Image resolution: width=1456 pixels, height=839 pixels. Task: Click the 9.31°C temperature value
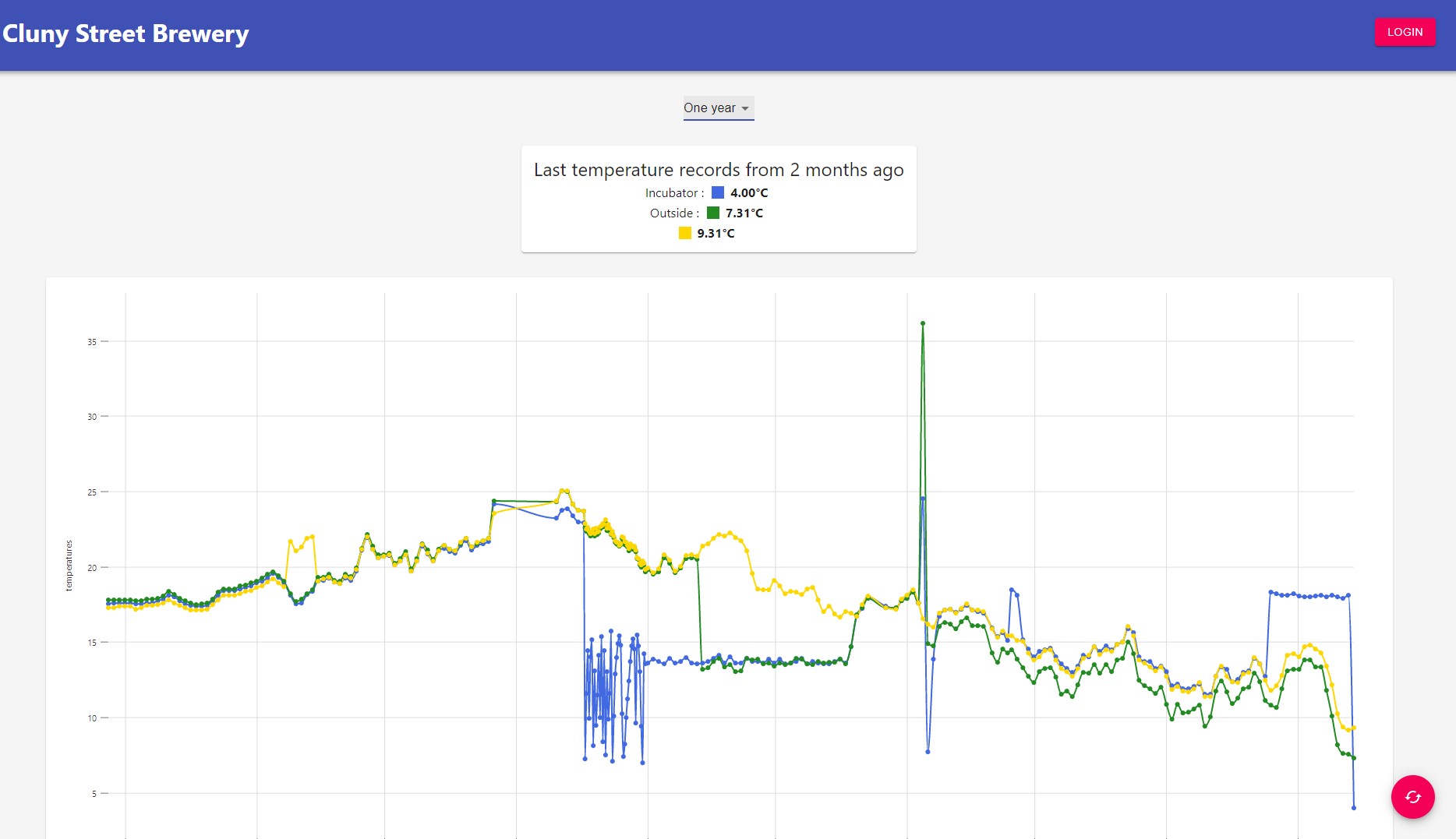[x=716, y=234]
